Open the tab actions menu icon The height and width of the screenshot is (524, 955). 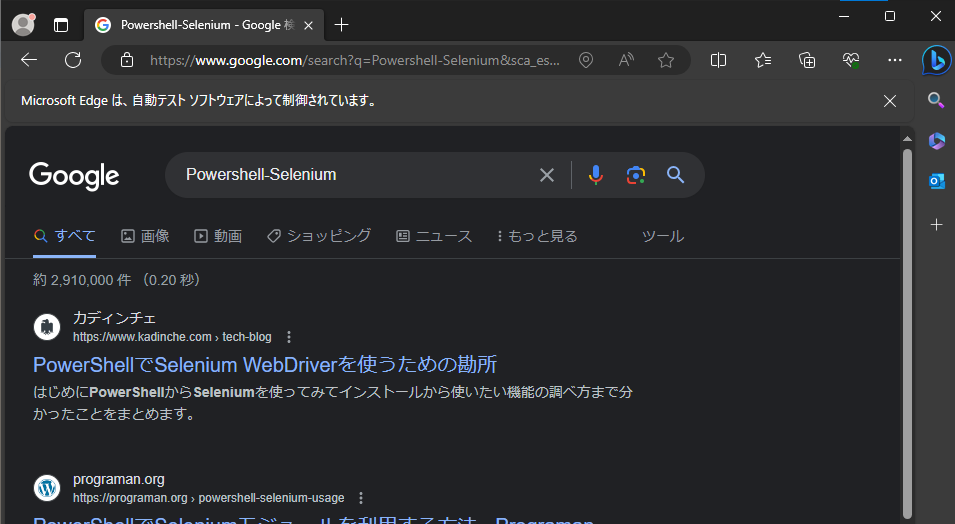pos(61,25)
